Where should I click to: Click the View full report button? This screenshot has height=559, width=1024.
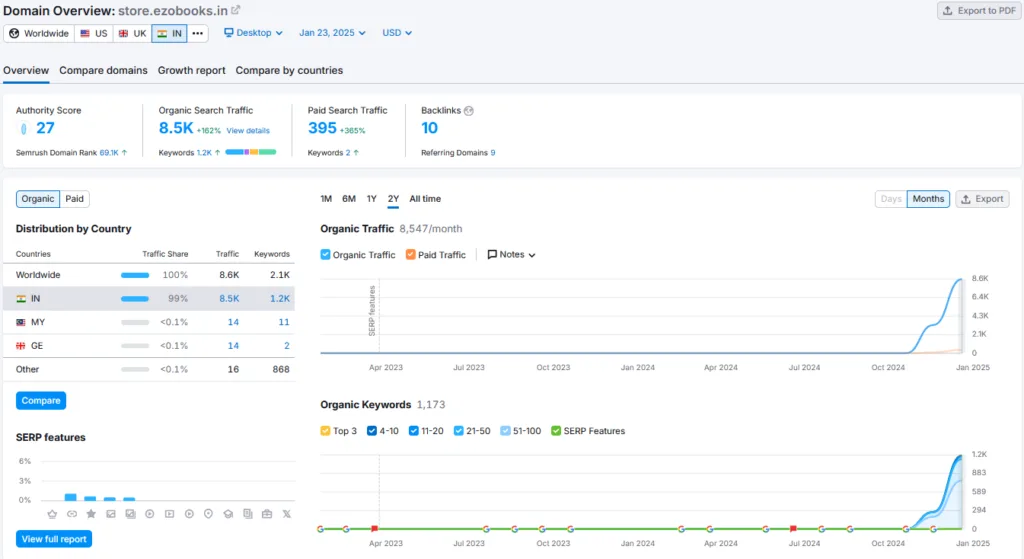coord(54,539)
